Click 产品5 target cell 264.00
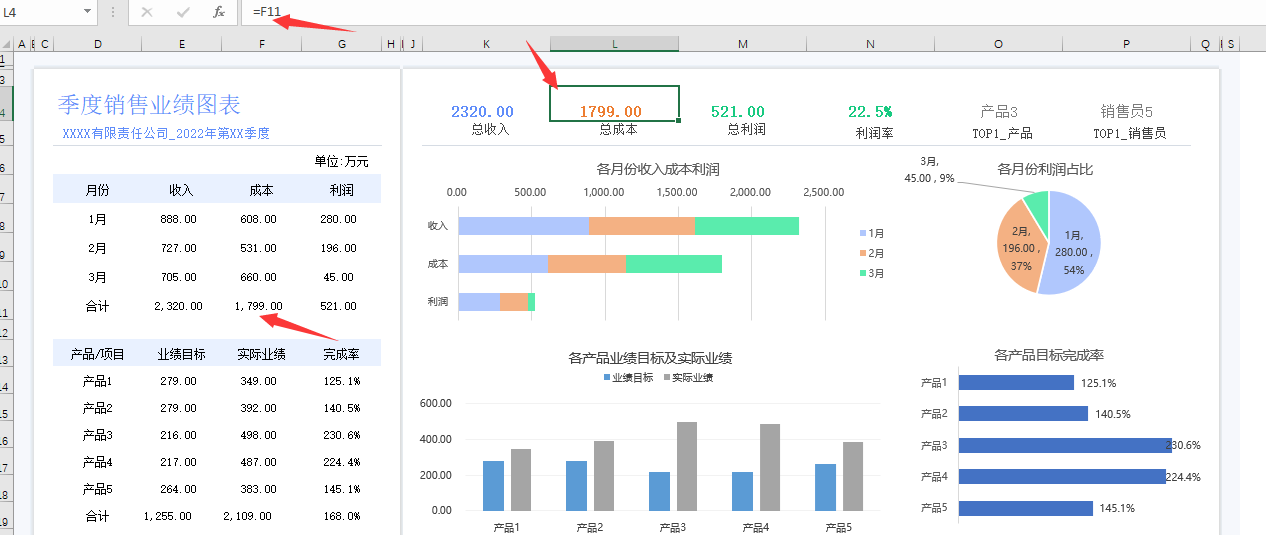The height and width of the screenshot is (535, 1266). [x=178, y=489]
